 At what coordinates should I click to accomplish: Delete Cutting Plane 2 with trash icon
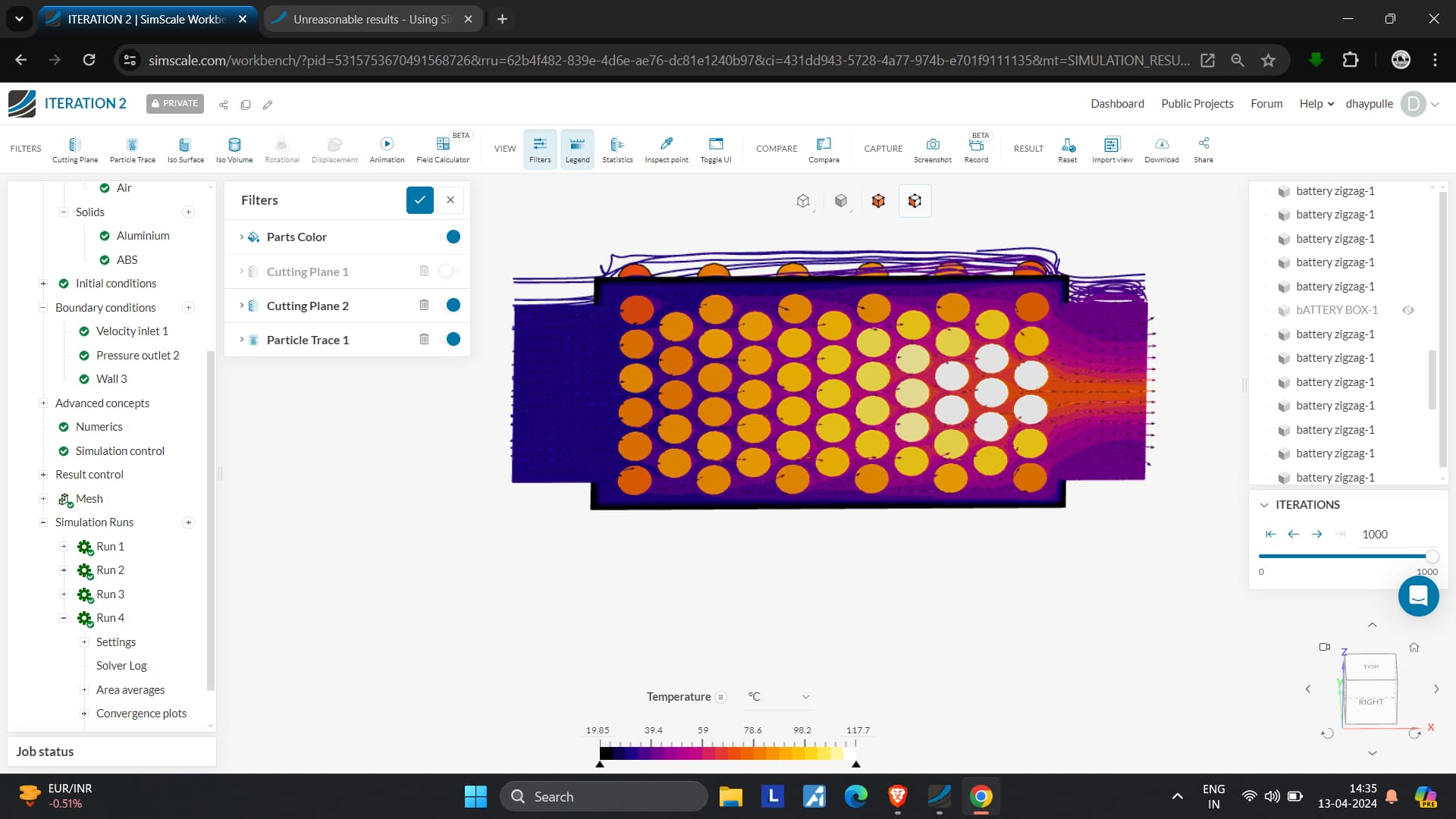click(x=424, y=305)
